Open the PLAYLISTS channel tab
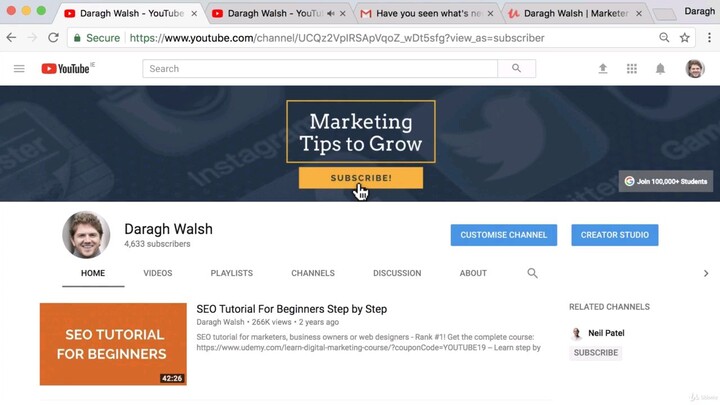This screenshot has width=720, height=405. (231, 273)
